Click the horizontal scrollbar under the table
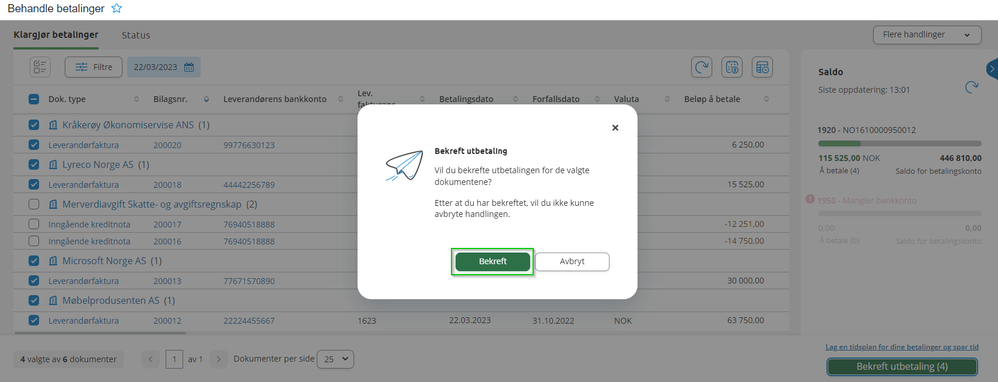Screen dimensions: 998x382 pyautogui.click(x=100, y=332)
